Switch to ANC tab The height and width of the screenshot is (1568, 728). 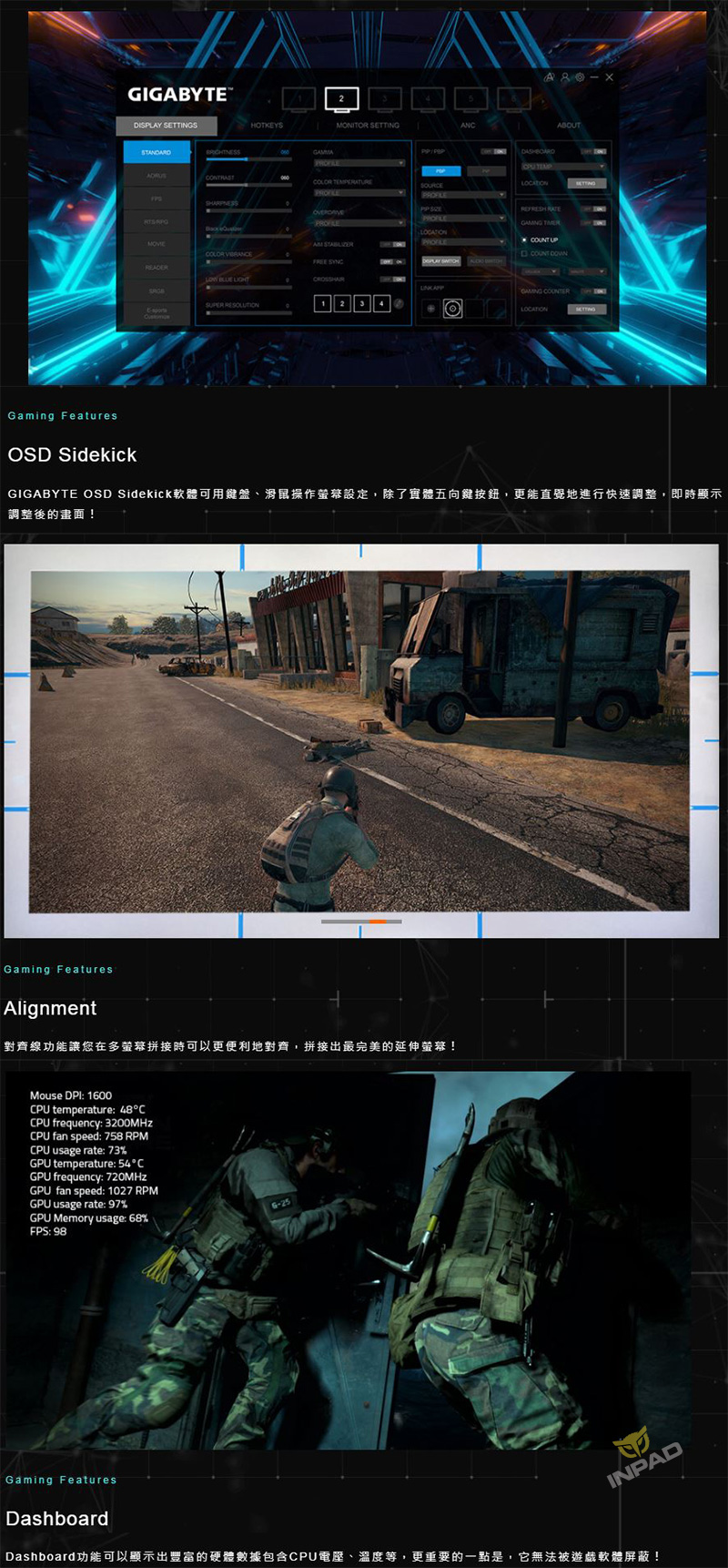[468, 125]
